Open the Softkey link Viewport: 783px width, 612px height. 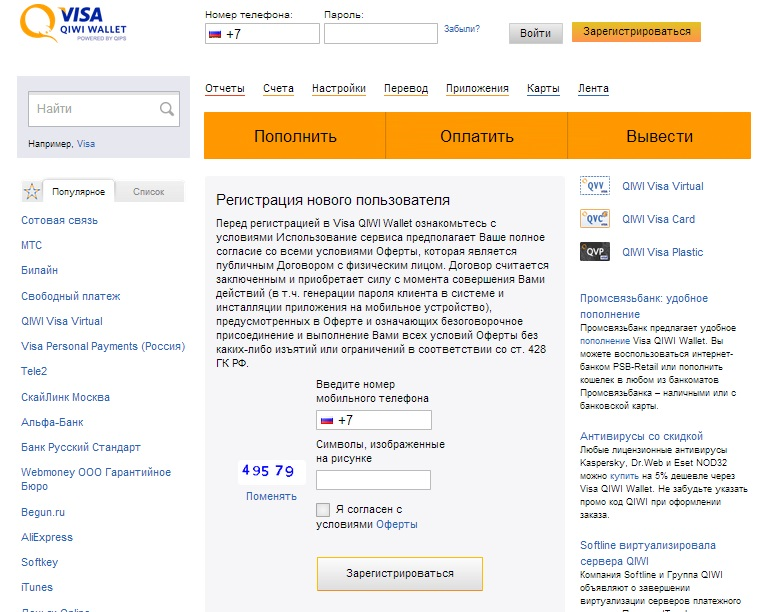pos(39,562)
